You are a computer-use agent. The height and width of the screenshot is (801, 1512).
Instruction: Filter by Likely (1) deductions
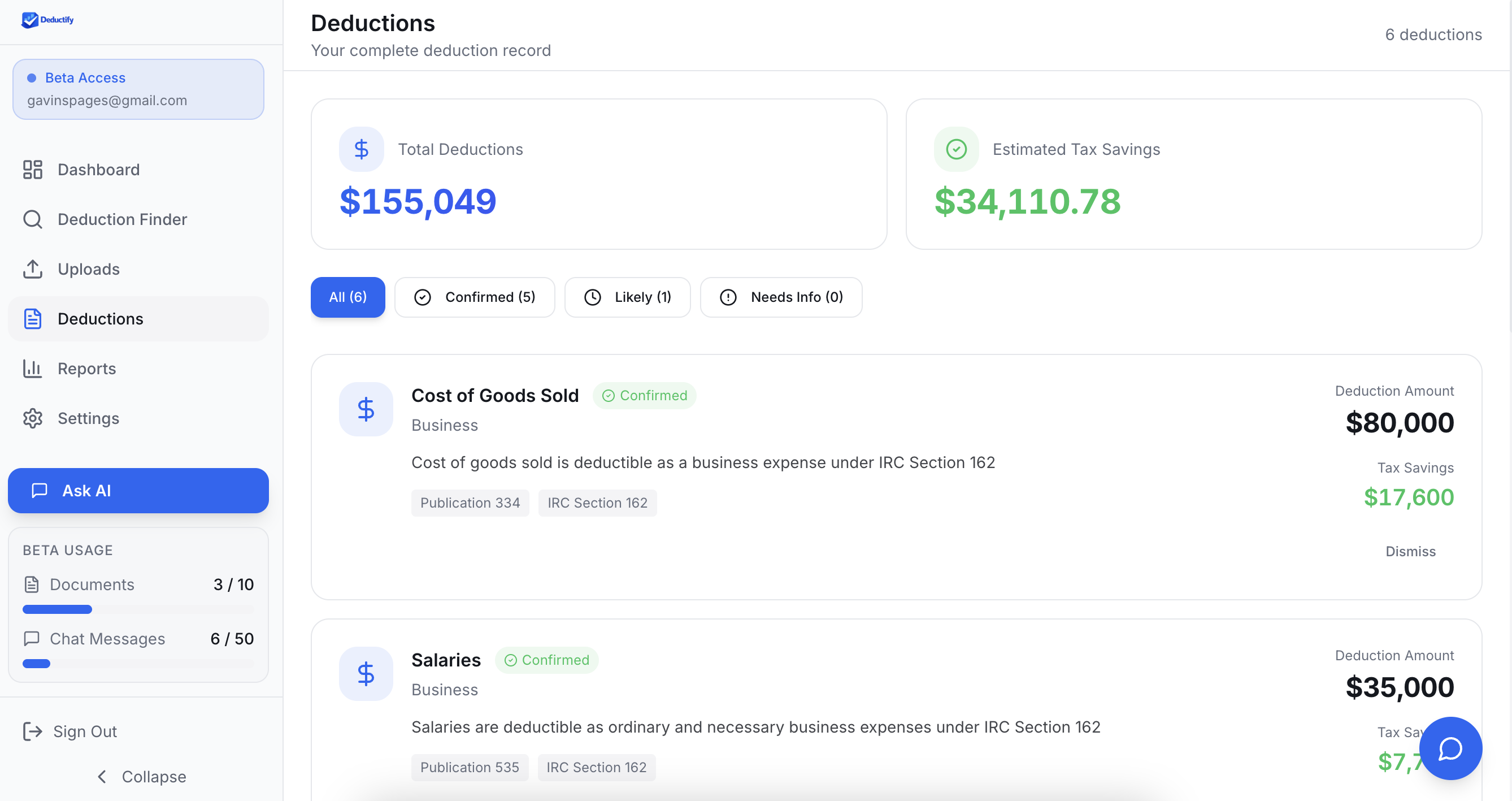(x=627, y=297)
